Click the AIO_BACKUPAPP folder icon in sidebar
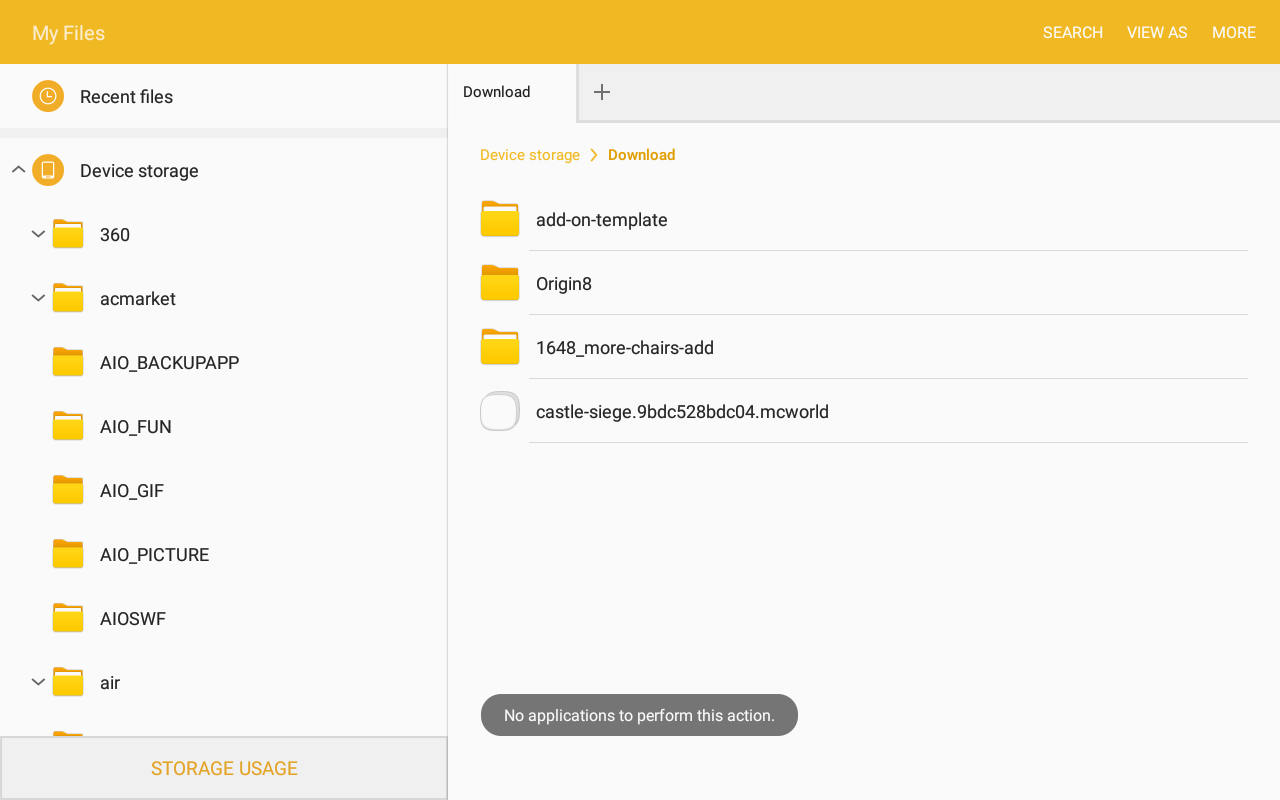Image resolution: width=1280 pixels, height=800 pixels. tap(68, 362)
